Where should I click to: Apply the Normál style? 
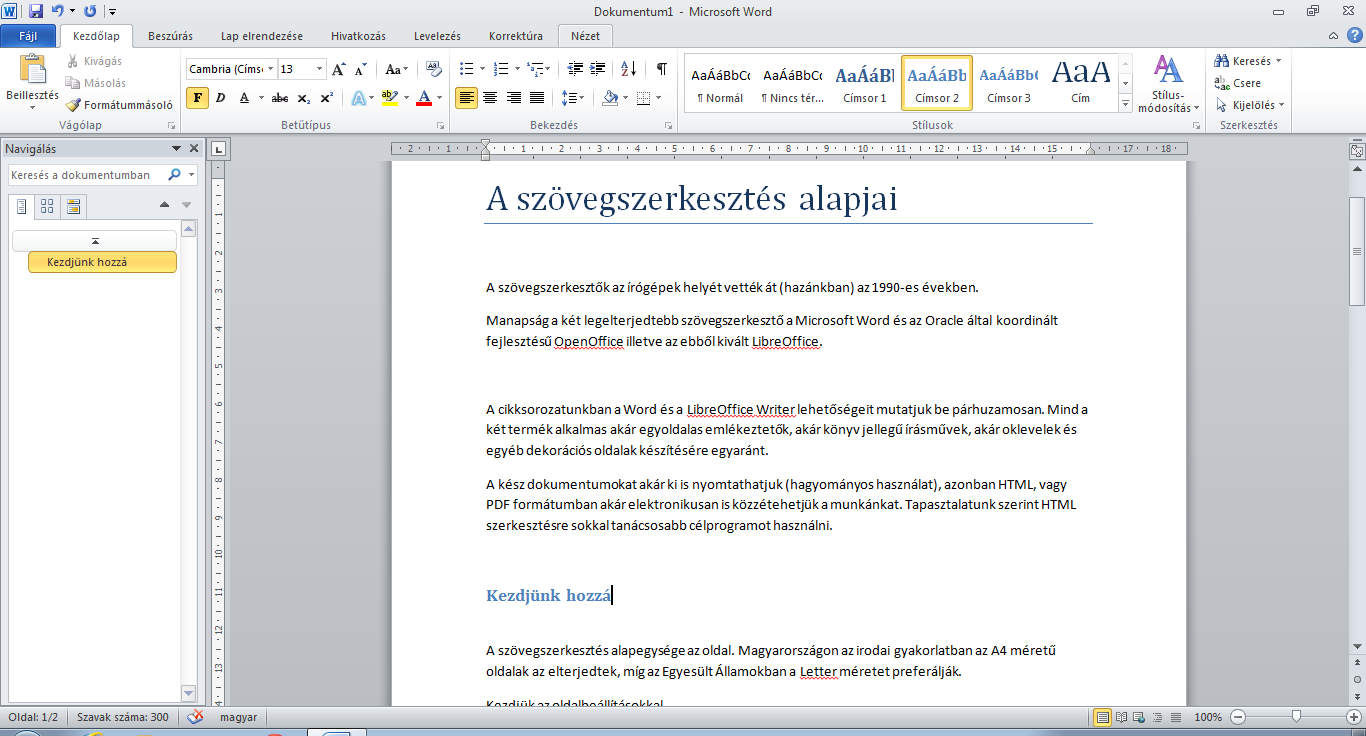pos(720,84)
